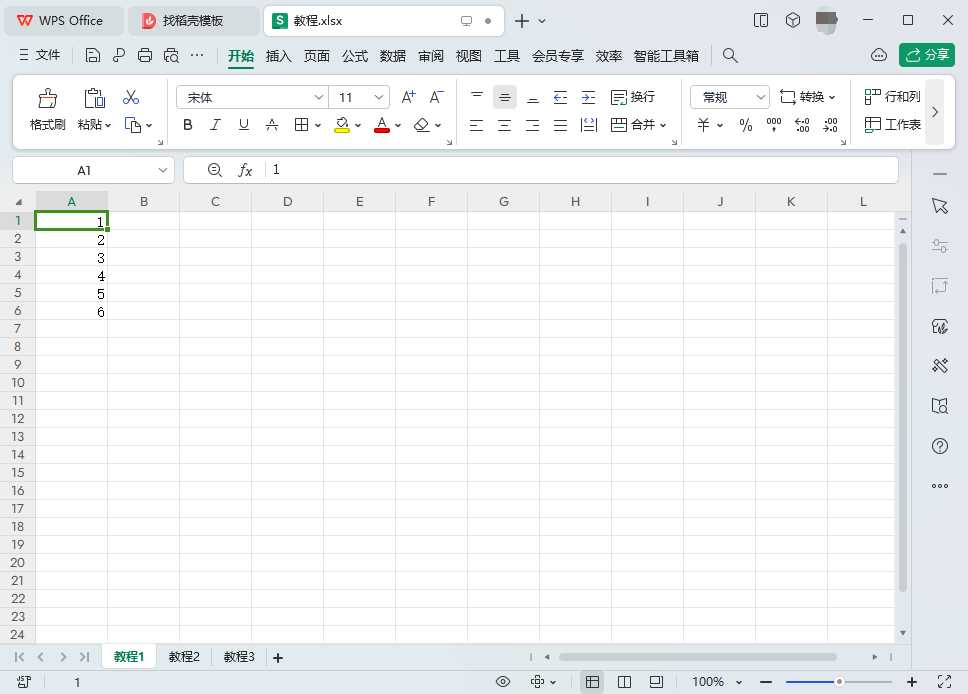Image resolution: width=968 pixels, height=694 pixels.
Task: Click the Cut scissors icon
Action: [x=131, y=97]
